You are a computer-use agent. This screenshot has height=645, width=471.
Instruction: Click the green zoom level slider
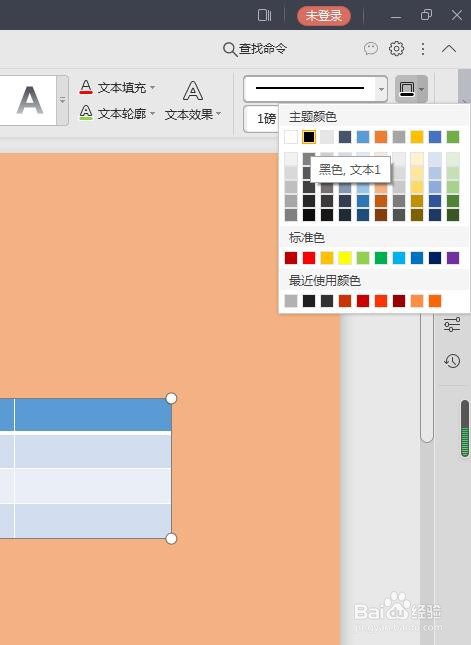point(465,428)
